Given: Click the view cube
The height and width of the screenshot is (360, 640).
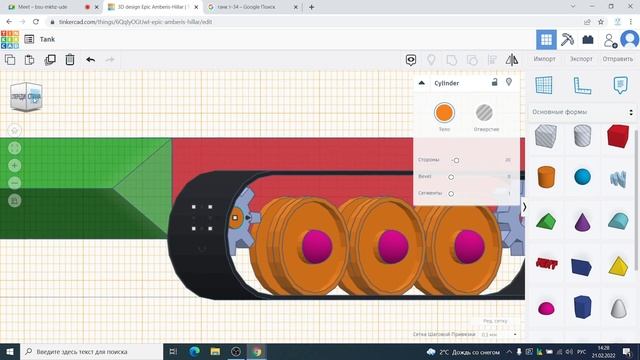Looking at the screenshot, I should click(x=26, y=97).
